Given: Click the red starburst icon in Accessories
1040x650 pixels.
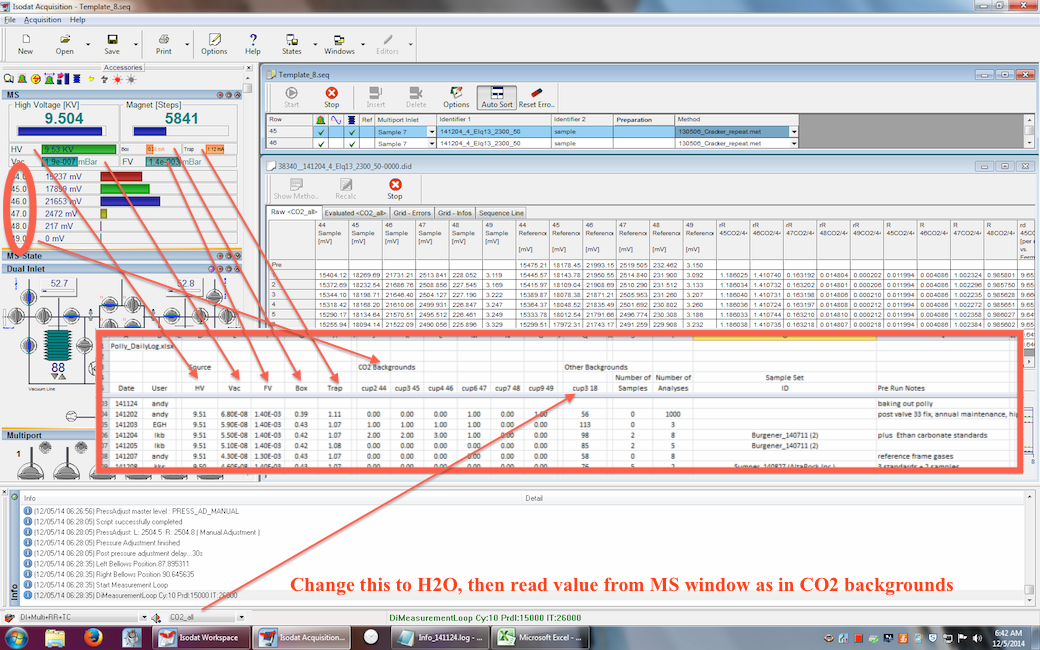Looking at the screenshot, I should (x=117, y=79).
